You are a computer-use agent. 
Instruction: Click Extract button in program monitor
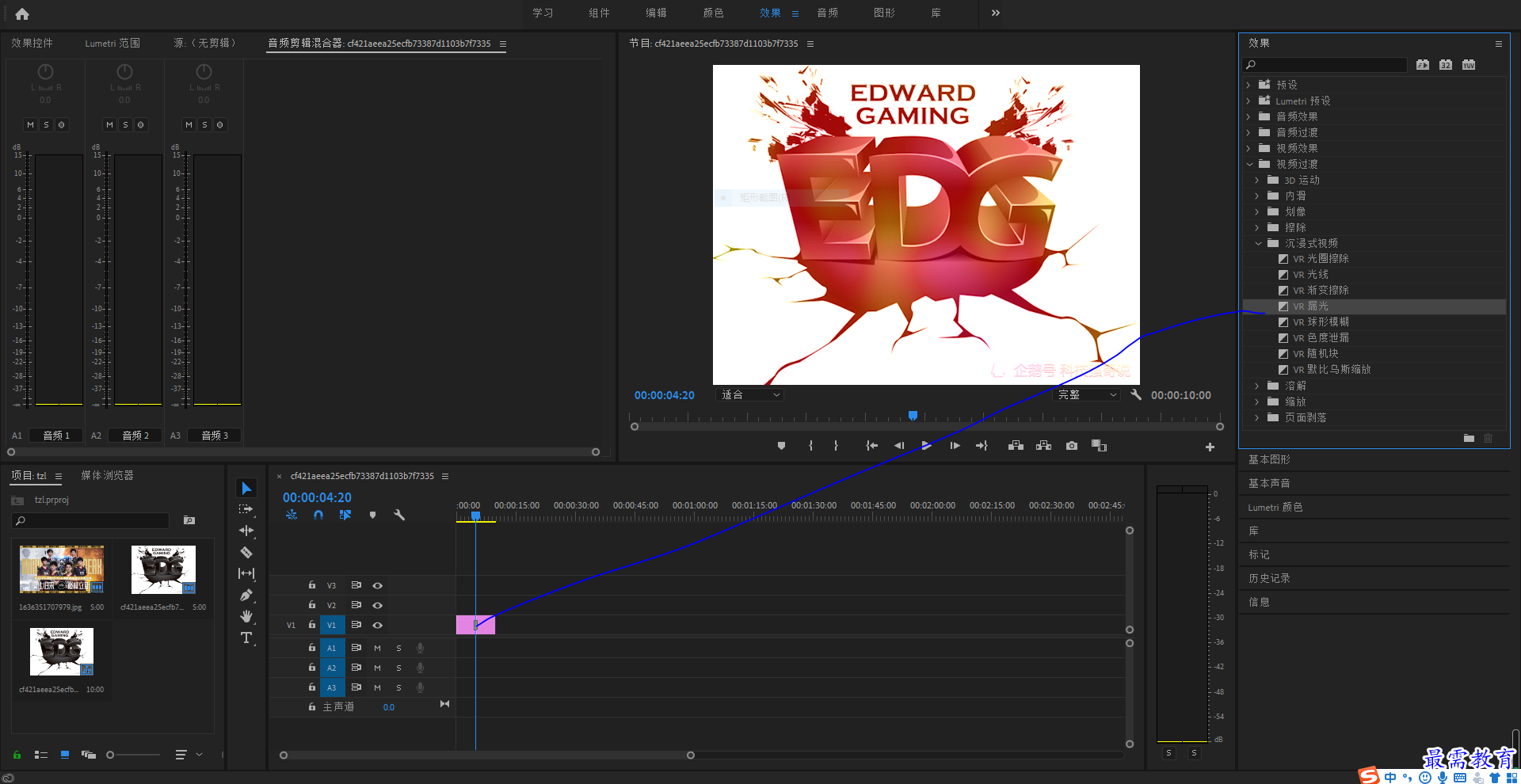[x=1044, y=446]
